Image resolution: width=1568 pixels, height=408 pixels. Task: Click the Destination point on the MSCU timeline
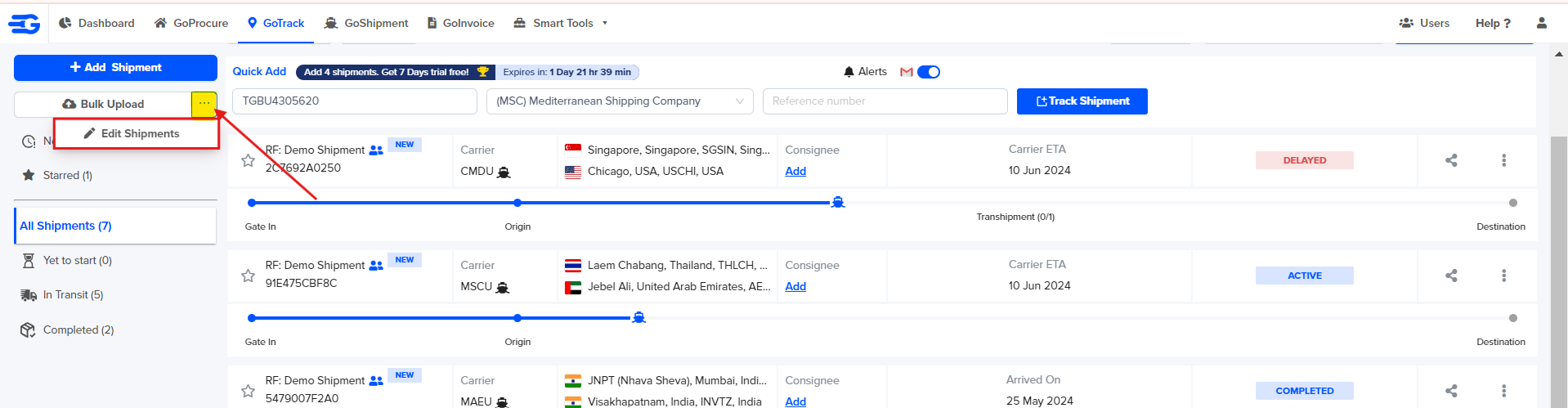(x=1513, y=318)
